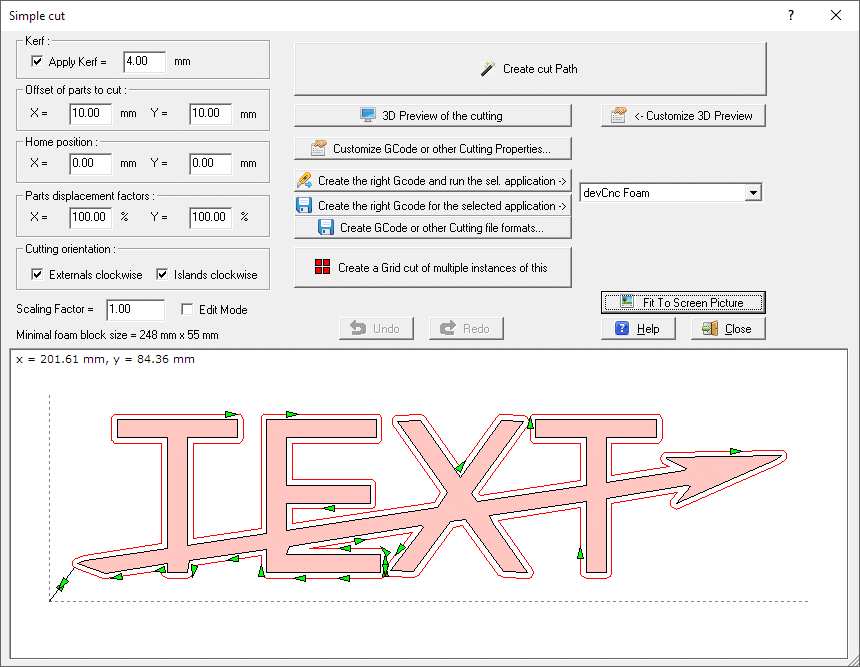Click the Customize 3D Preview icon

coord(683,115)
